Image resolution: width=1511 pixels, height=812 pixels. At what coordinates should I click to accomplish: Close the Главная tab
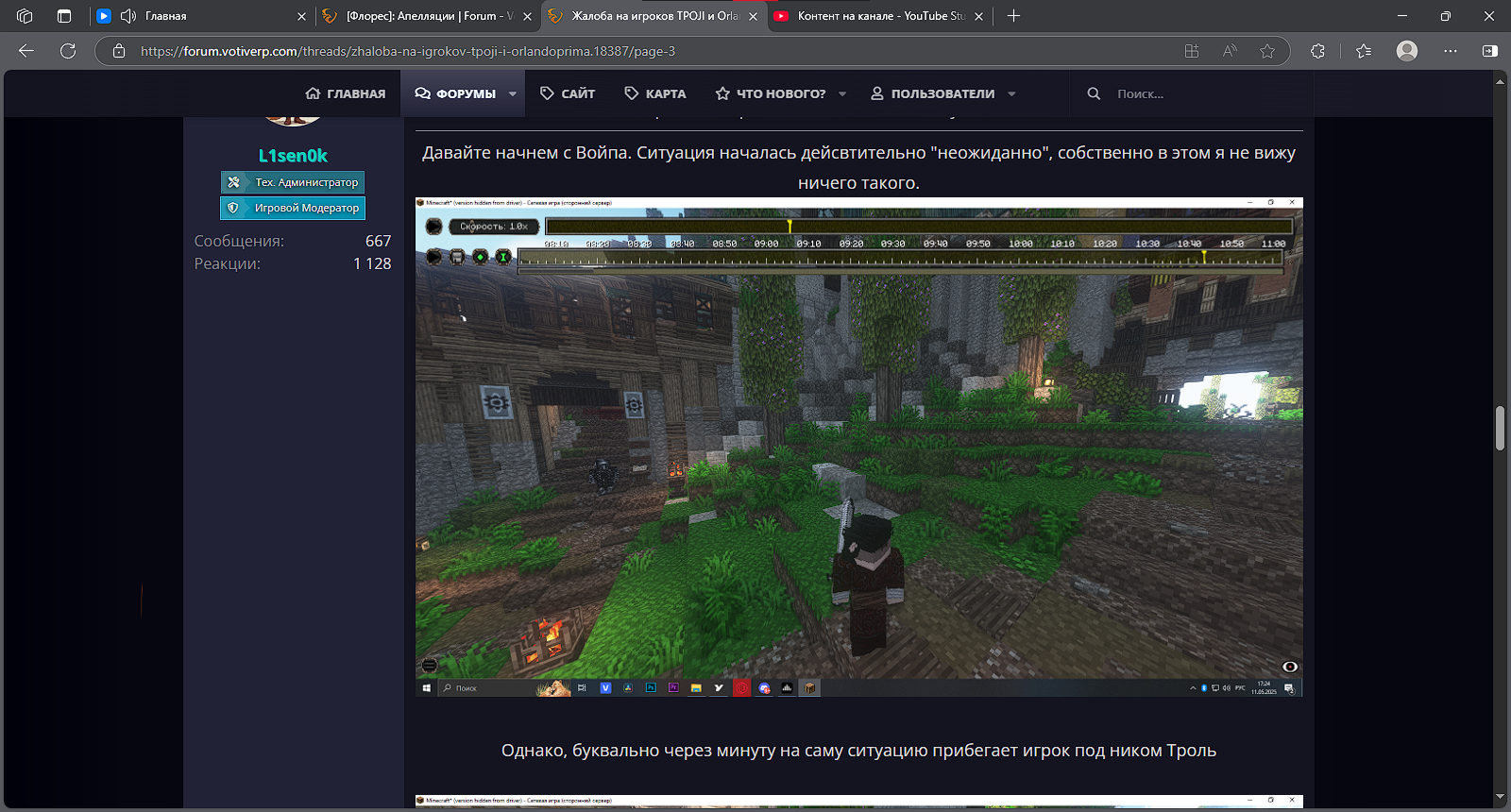pos(302,16)
